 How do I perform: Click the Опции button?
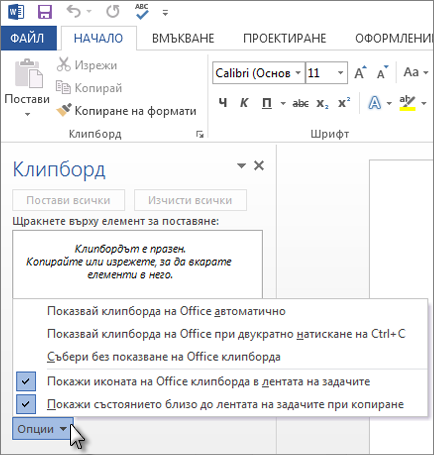click(x=43, y=429)
